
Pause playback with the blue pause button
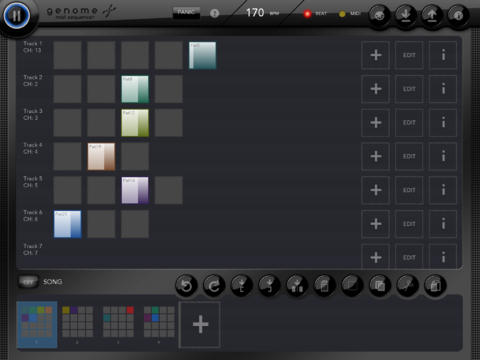tap(16, 15)
